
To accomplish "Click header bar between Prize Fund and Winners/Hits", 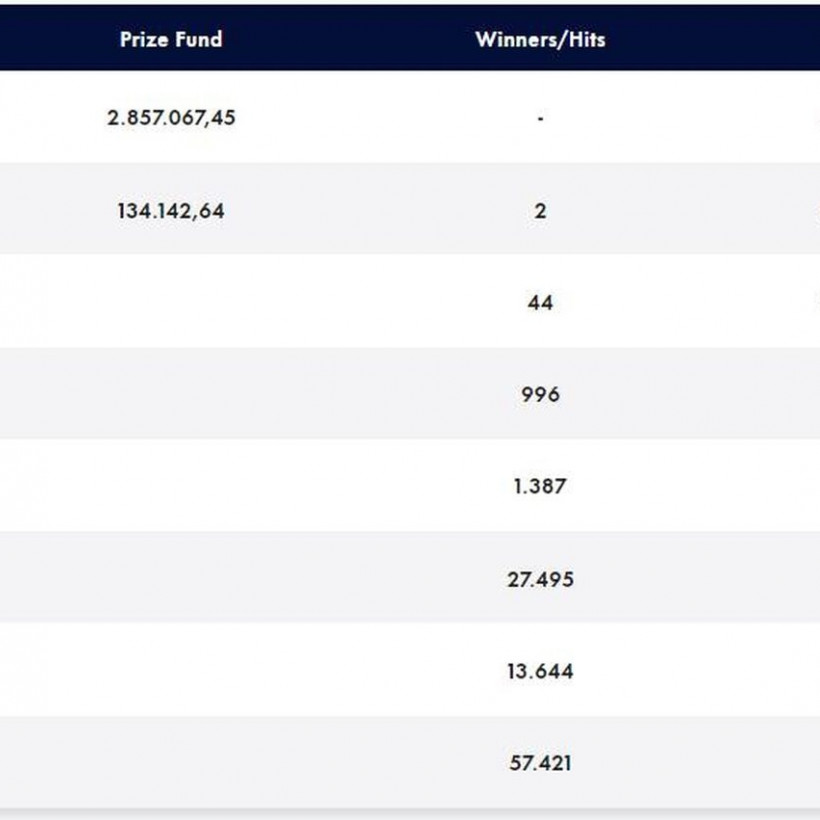I will tap(350, 40).
